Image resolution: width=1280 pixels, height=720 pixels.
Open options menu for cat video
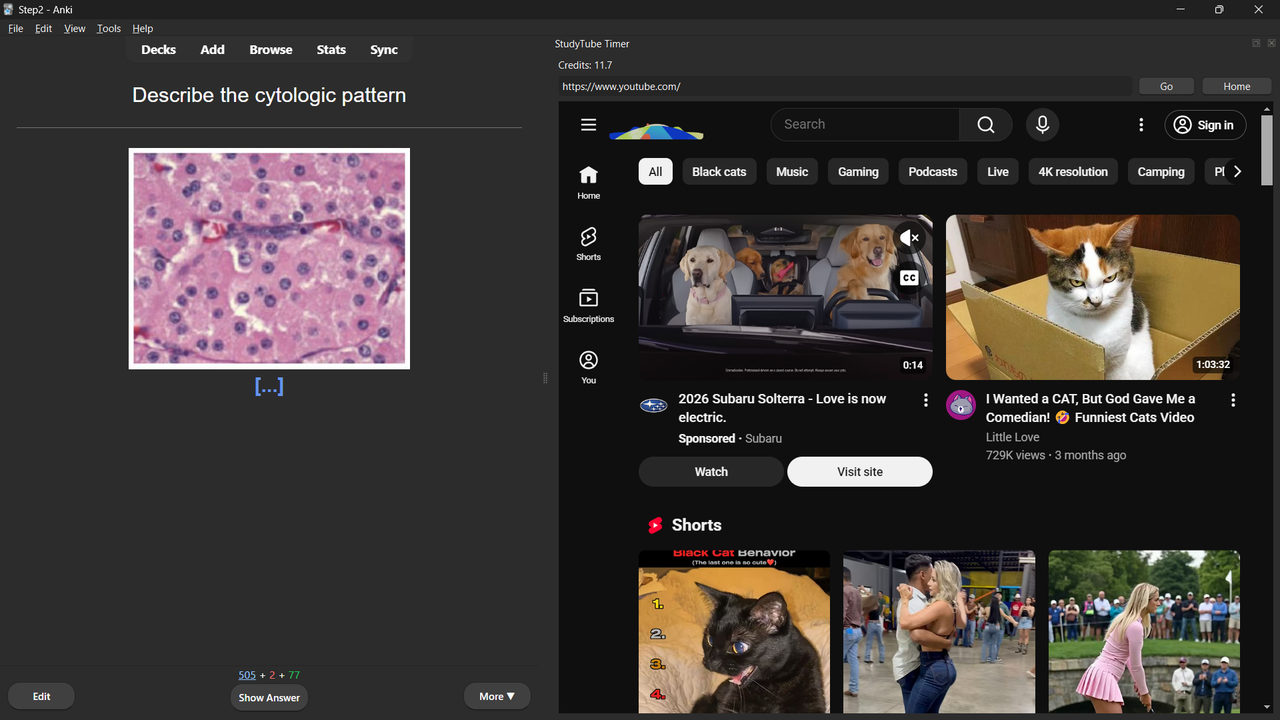[1233, 400]
